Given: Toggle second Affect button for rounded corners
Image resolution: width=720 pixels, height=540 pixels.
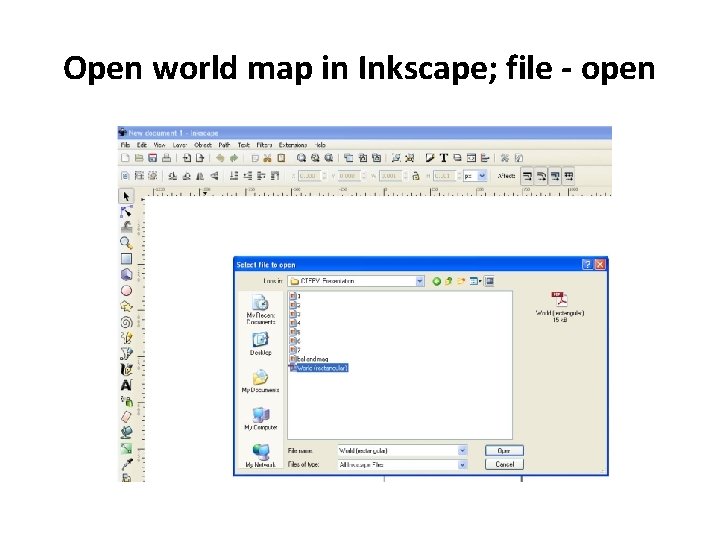Looking at the screenshot, I should [541, 176].
